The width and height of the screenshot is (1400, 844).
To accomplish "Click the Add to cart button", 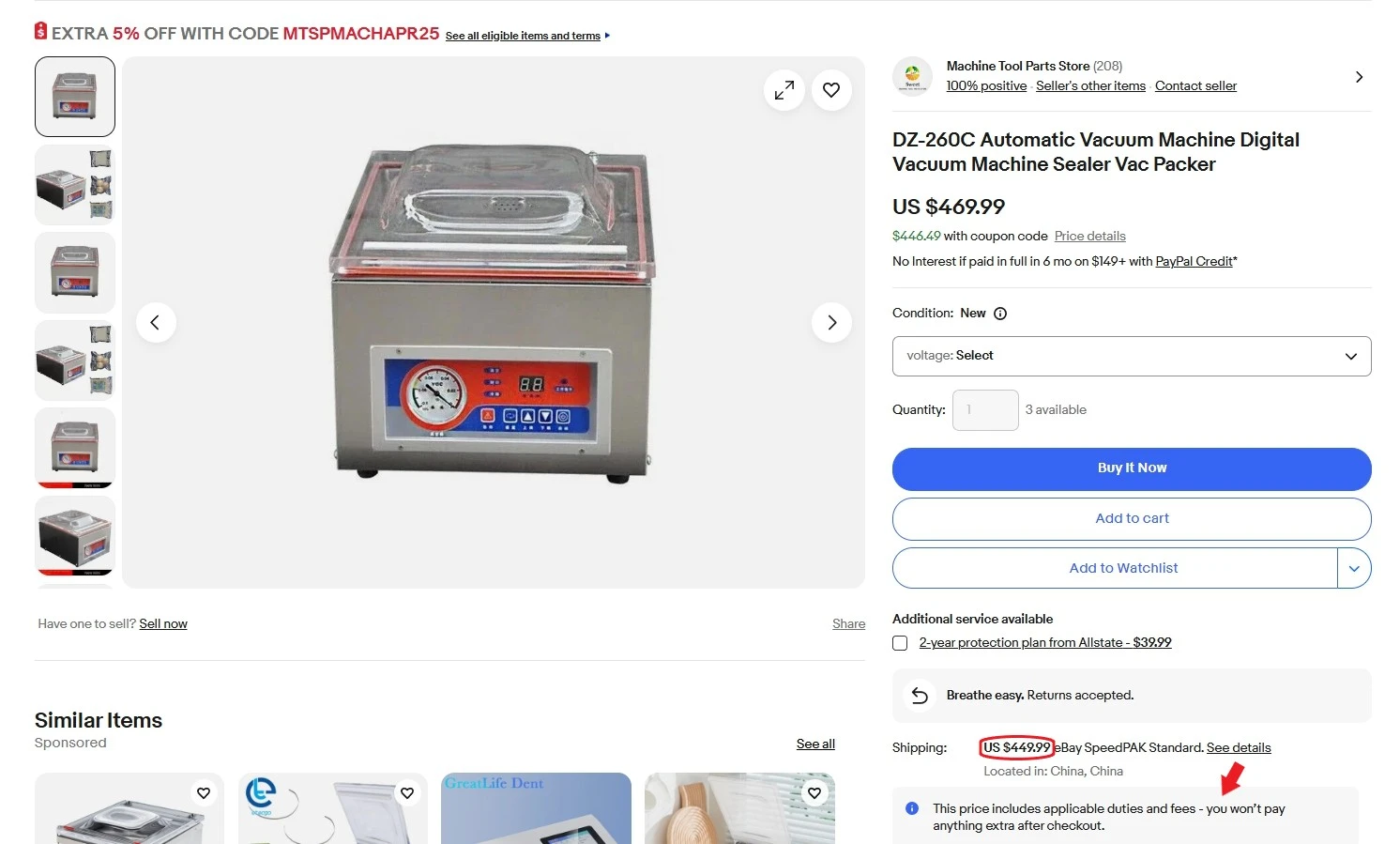I will (1132, 518).
